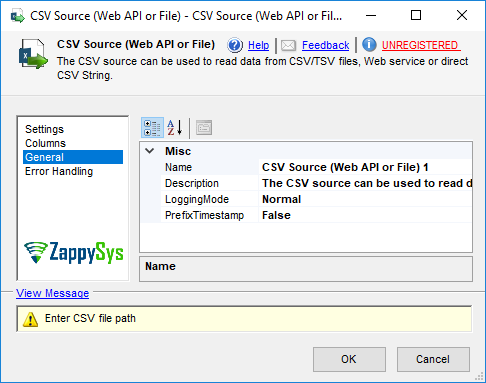The height and width of the screenshot is (383, 486).
Task: Switch property grid to Categorized view
Action: point(152,128)
